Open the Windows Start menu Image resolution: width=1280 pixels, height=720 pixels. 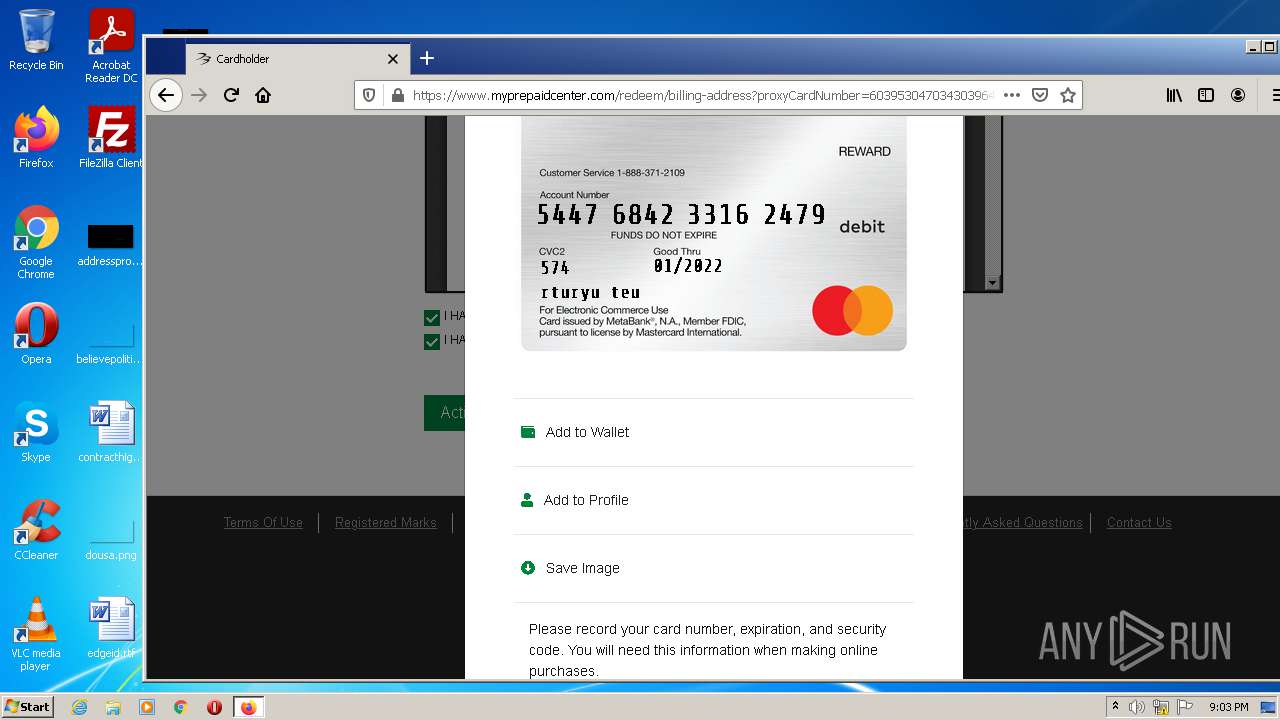point(28,707)
